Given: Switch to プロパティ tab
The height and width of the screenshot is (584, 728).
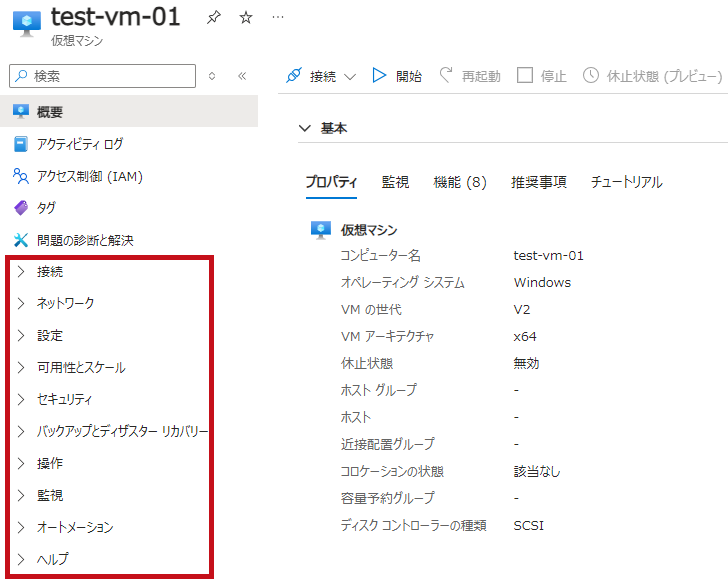Looking at the screenshot, I should pos(331,182).
